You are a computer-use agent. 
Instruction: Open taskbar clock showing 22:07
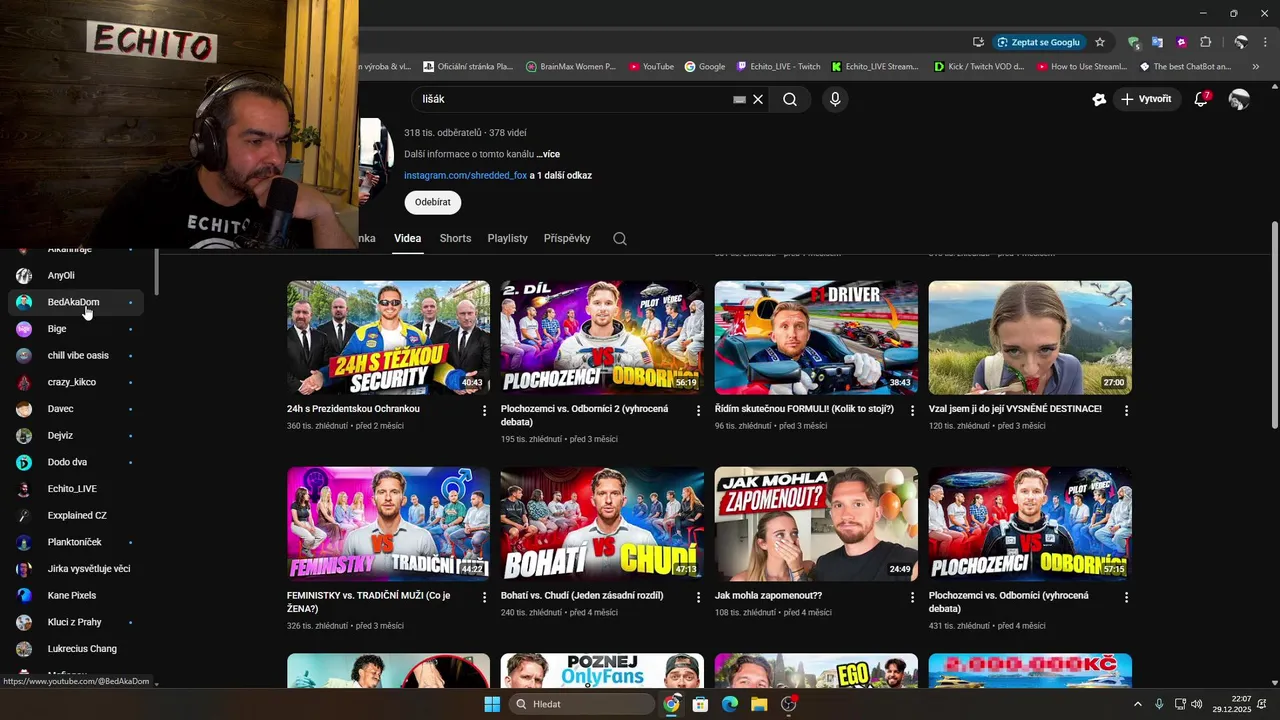point(1232,704)
